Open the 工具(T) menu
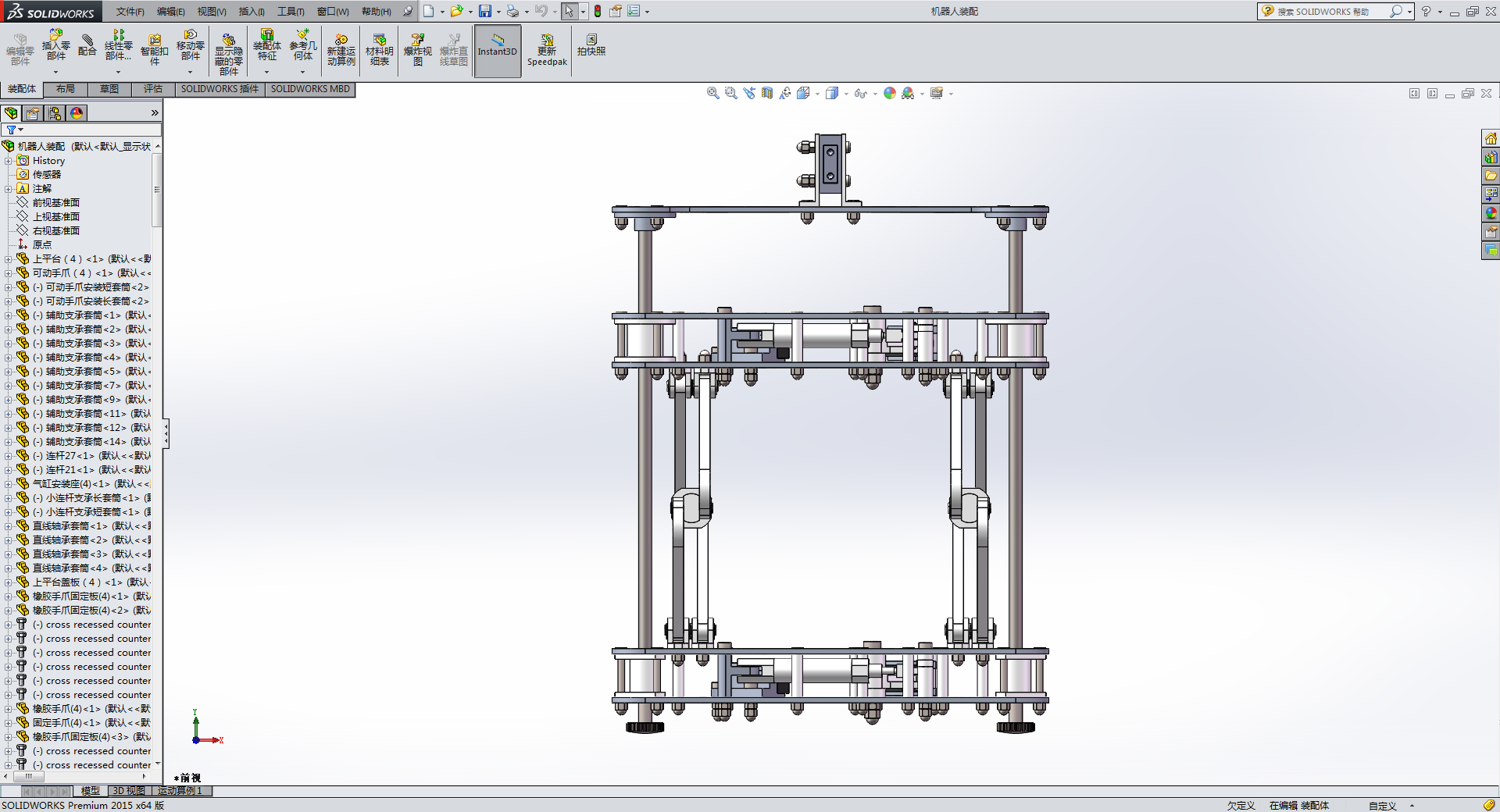Viewport: 1500px width, 812px height. 291,12
